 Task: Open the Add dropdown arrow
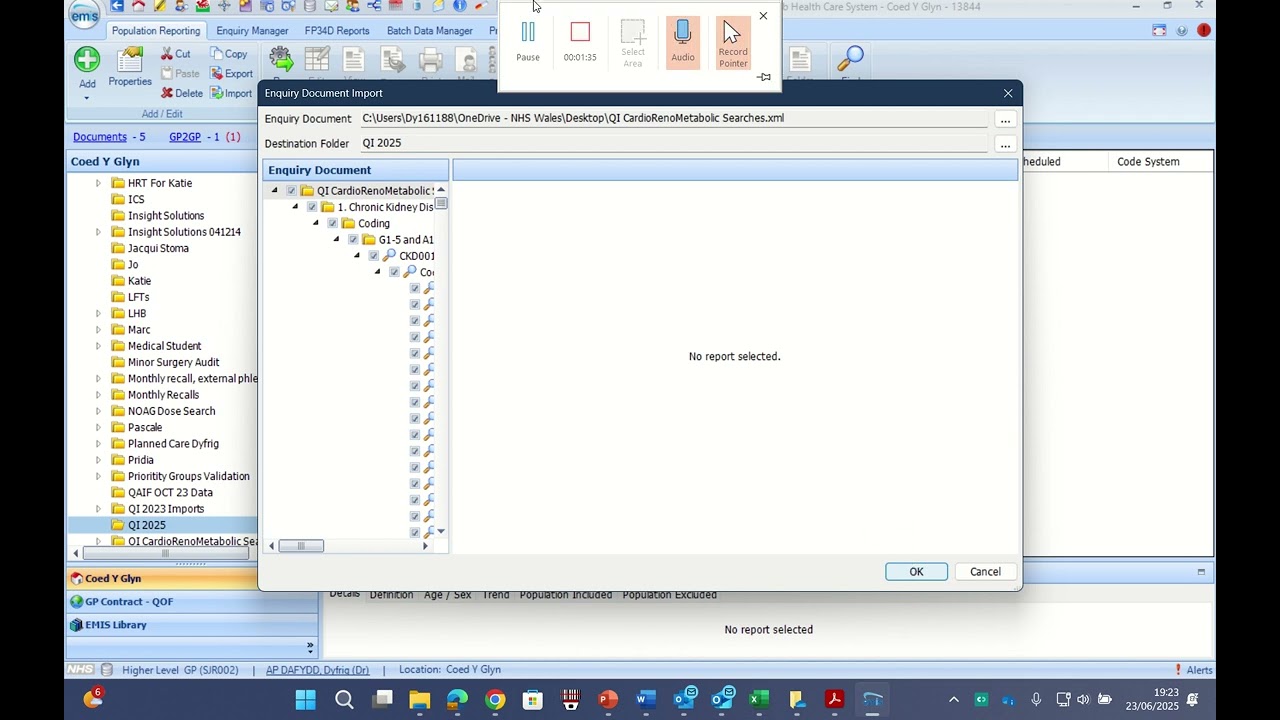click(x=87, y=97)
